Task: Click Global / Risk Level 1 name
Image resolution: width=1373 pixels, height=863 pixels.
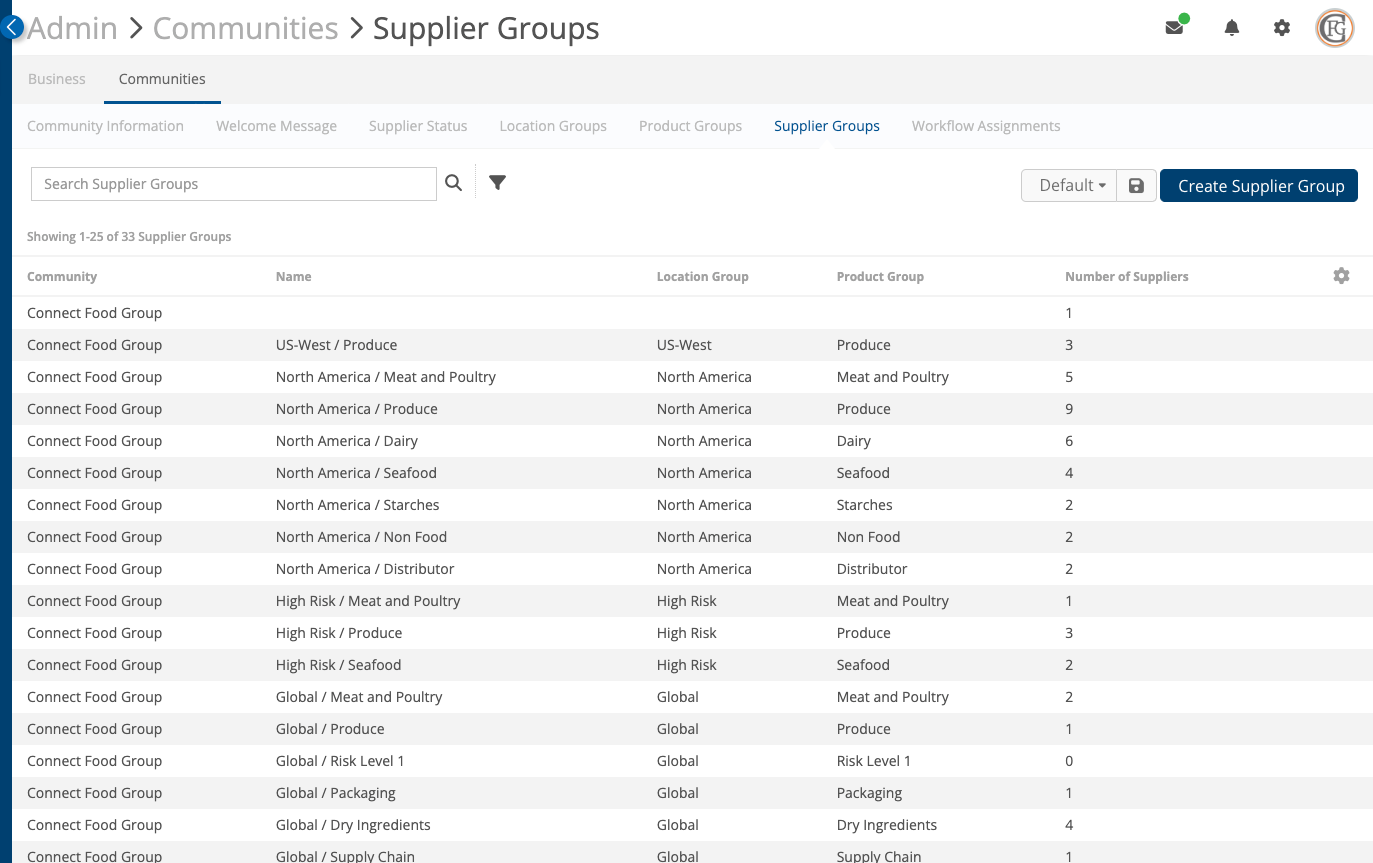Action: click(x=340, y=761)
